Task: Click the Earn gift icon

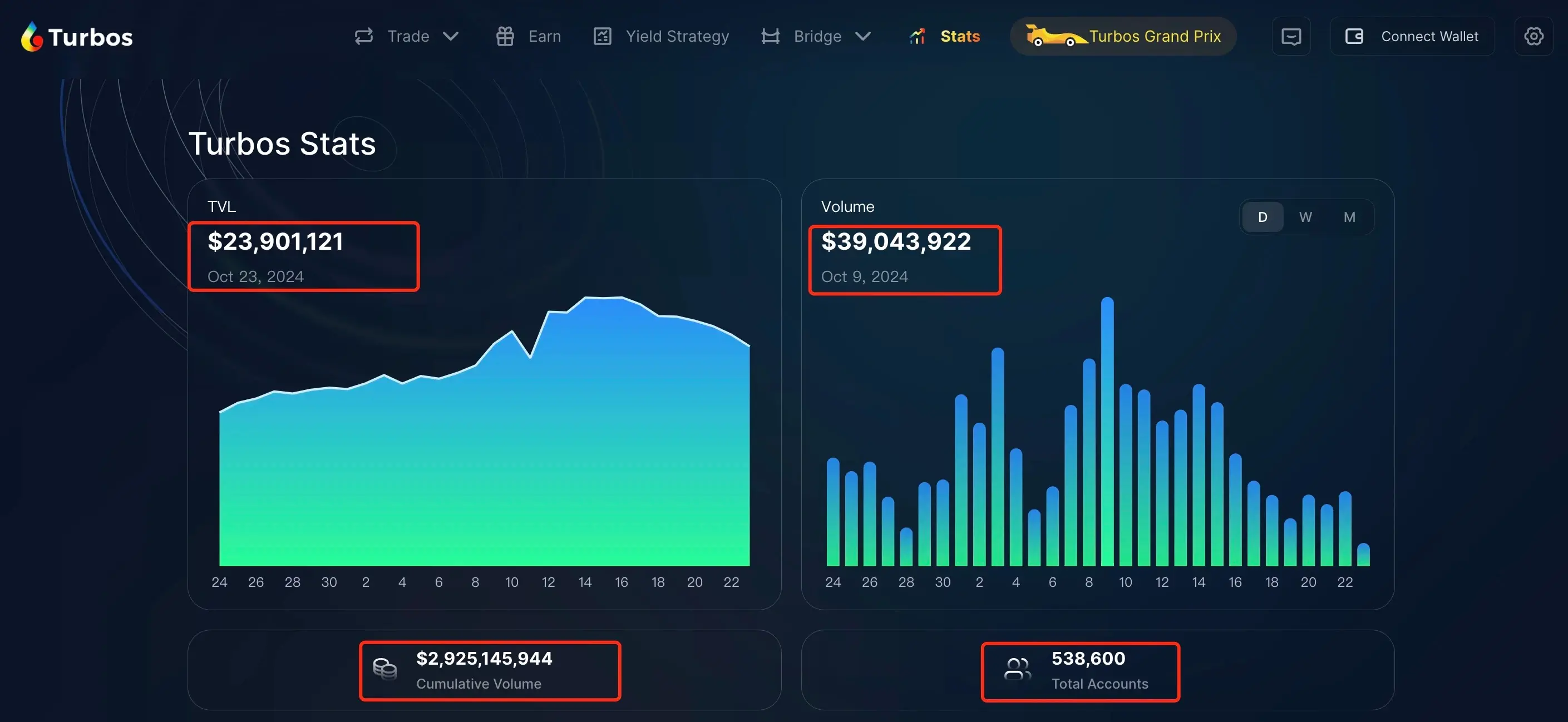Action: [x=505, y=37]
